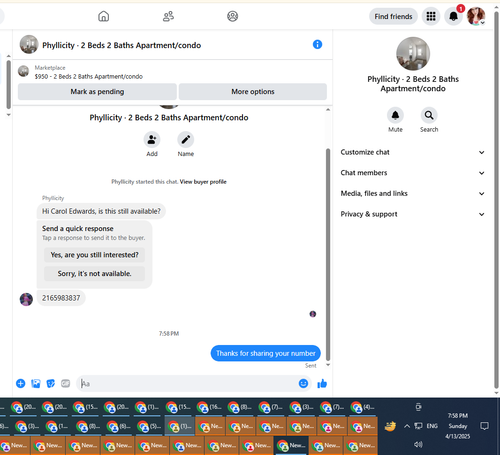Choose a sticker from the sticker icon
This screenshot has width=500, height=455.
click(51, 384)
